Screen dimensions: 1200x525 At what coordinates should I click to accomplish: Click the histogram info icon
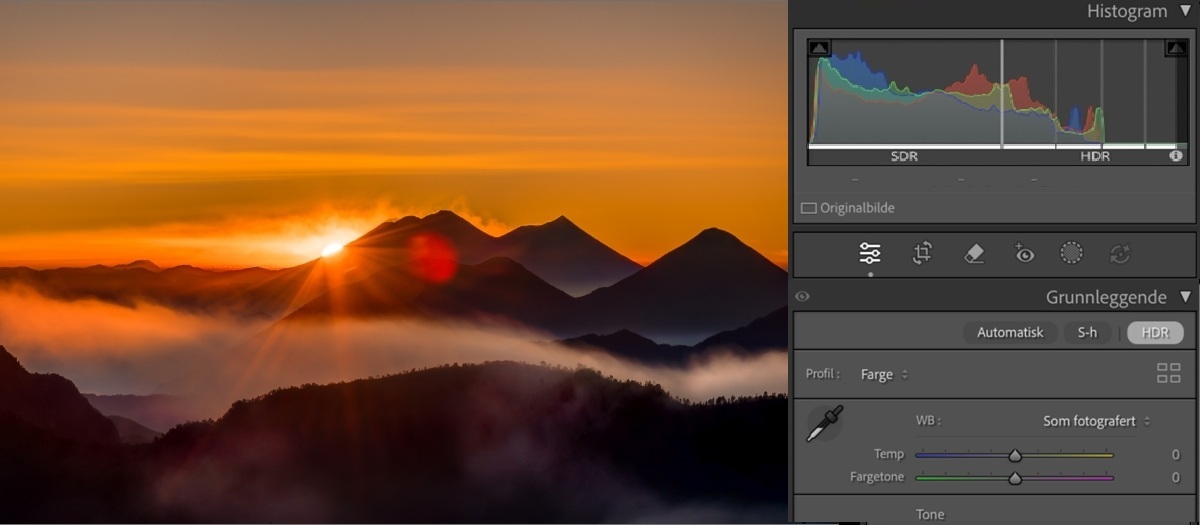click(x=1176, y=156)
